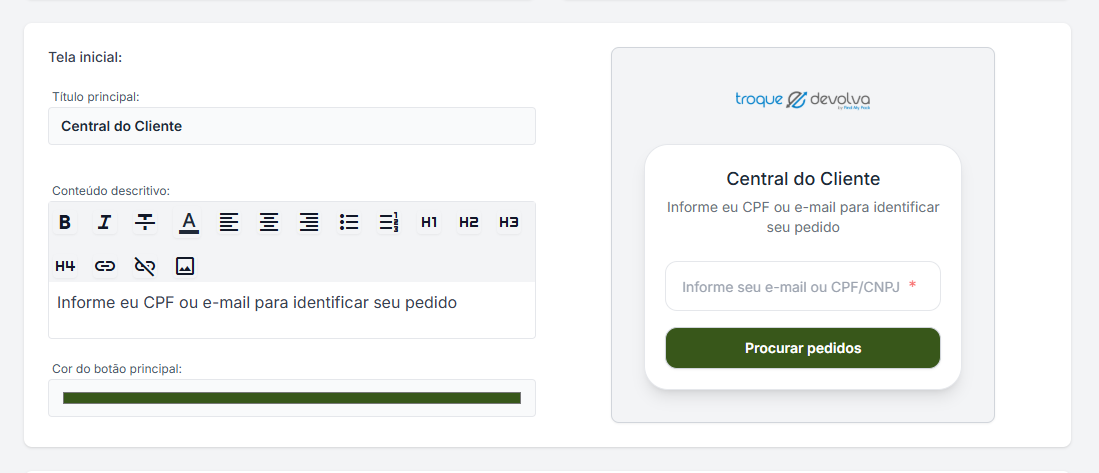
Task: Remove link with the unlink icon
Action: (145, 266)
